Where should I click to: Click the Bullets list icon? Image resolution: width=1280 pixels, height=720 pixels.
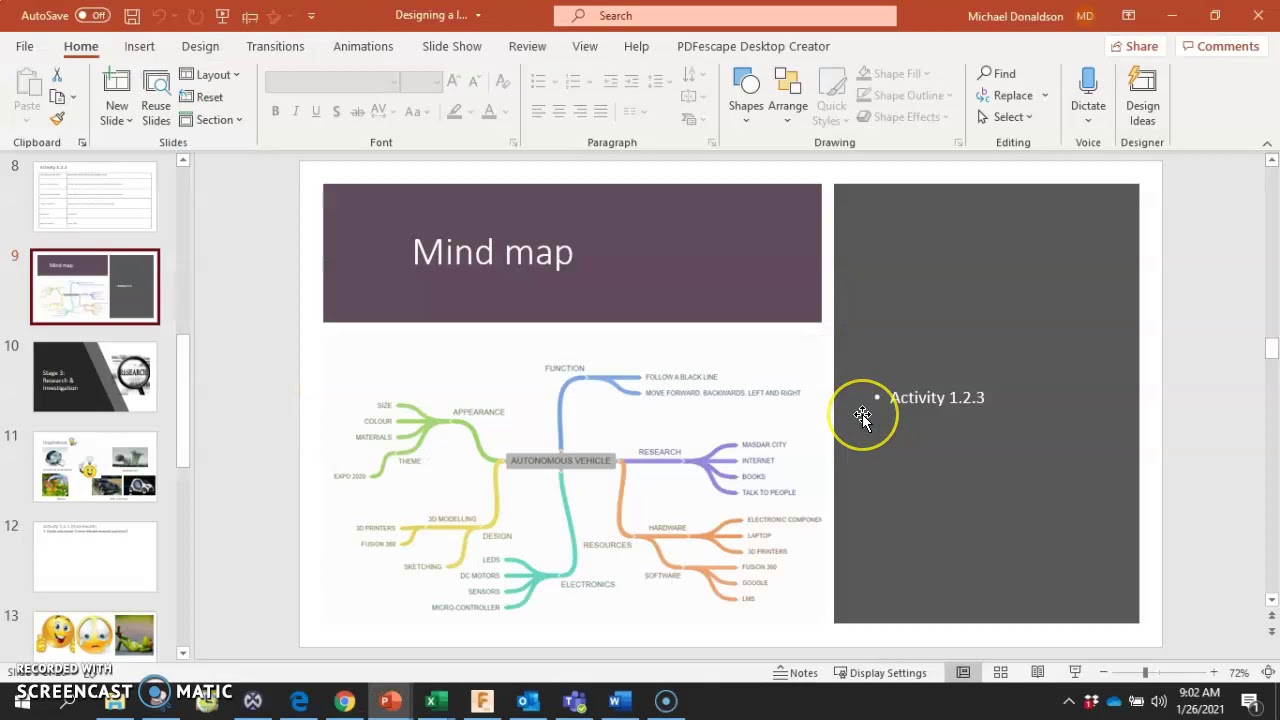coord(538,81)
